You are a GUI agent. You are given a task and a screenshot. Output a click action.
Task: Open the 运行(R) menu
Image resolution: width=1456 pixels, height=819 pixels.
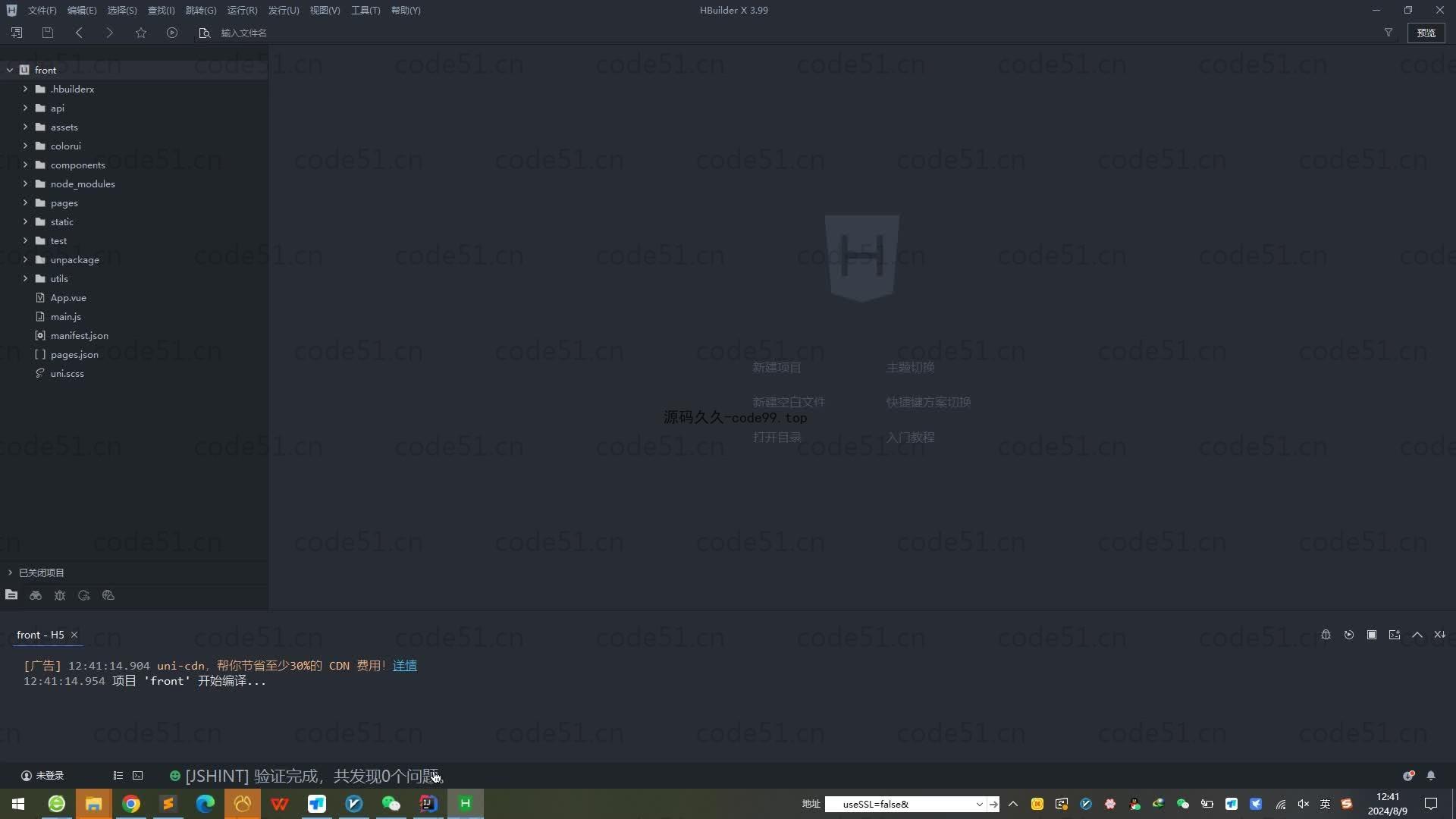point(242,10)
